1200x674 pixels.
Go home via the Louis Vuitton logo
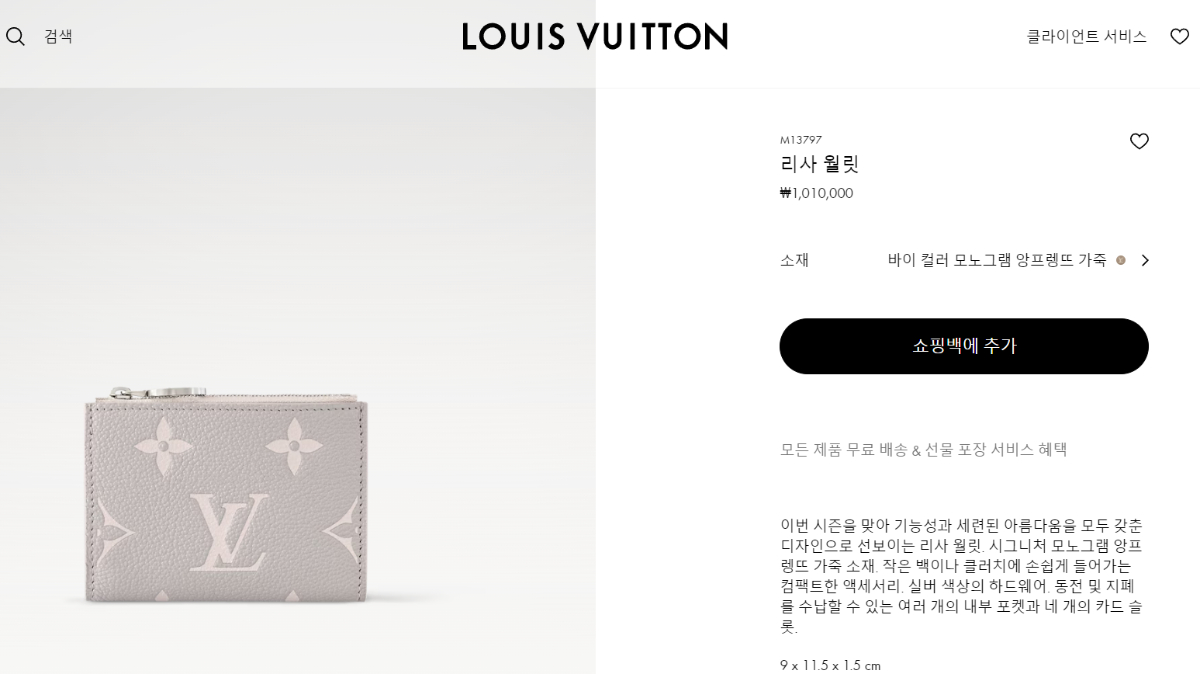595,37
